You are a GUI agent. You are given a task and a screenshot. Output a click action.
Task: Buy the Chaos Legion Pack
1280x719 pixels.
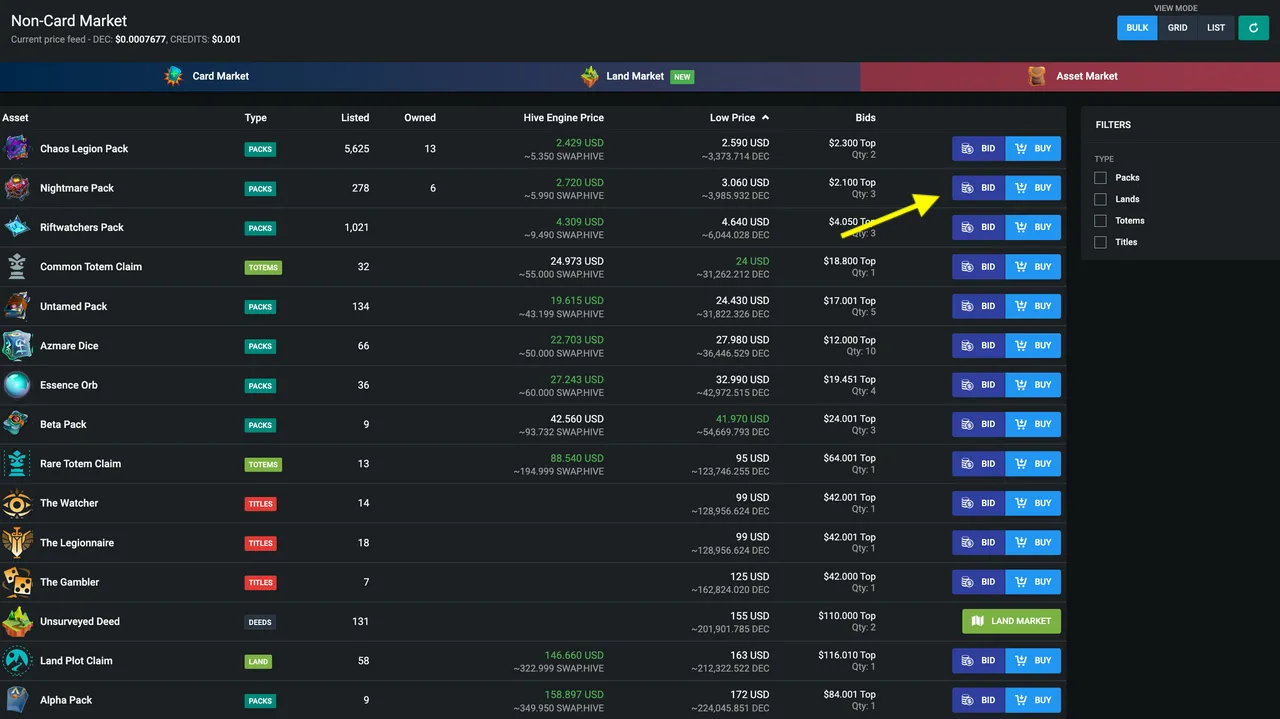(x=1033, y=149)
